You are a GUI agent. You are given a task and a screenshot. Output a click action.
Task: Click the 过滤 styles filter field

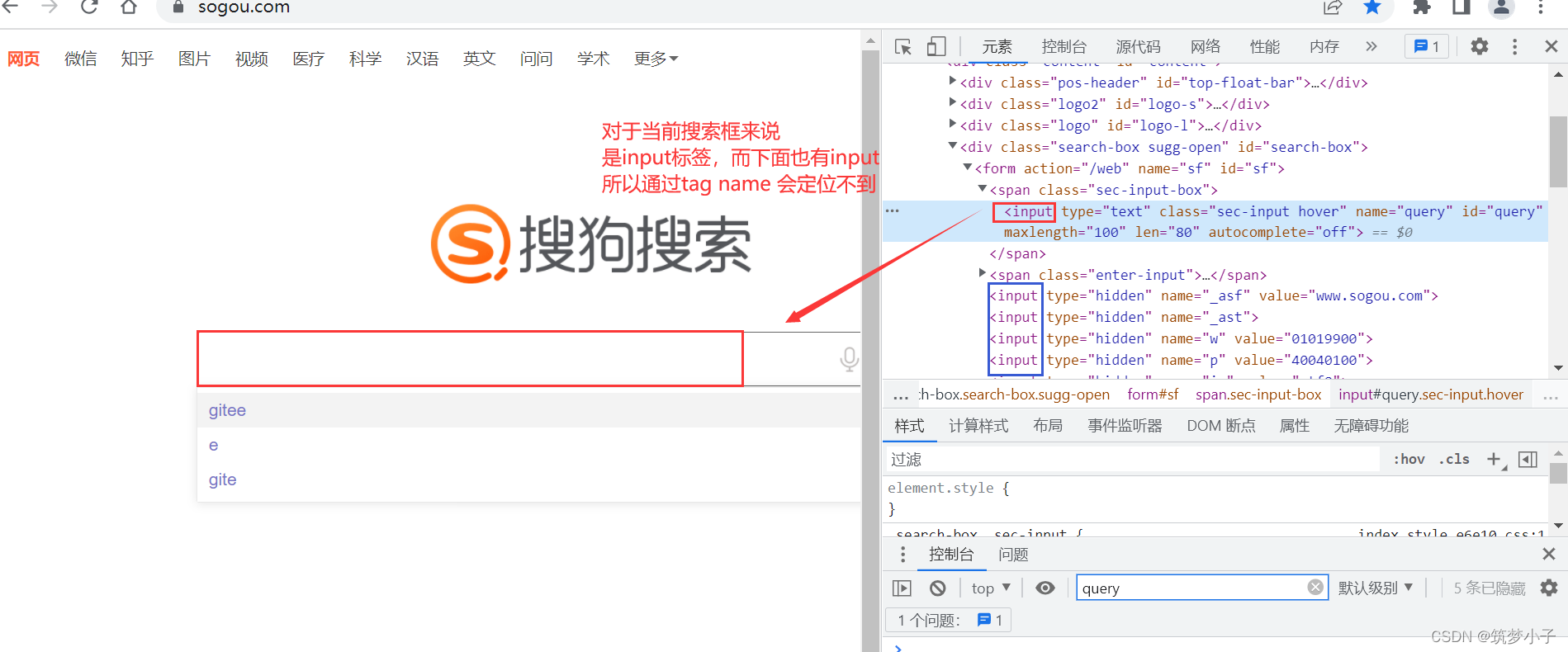pyautogui.click(x=1132, y=460)
